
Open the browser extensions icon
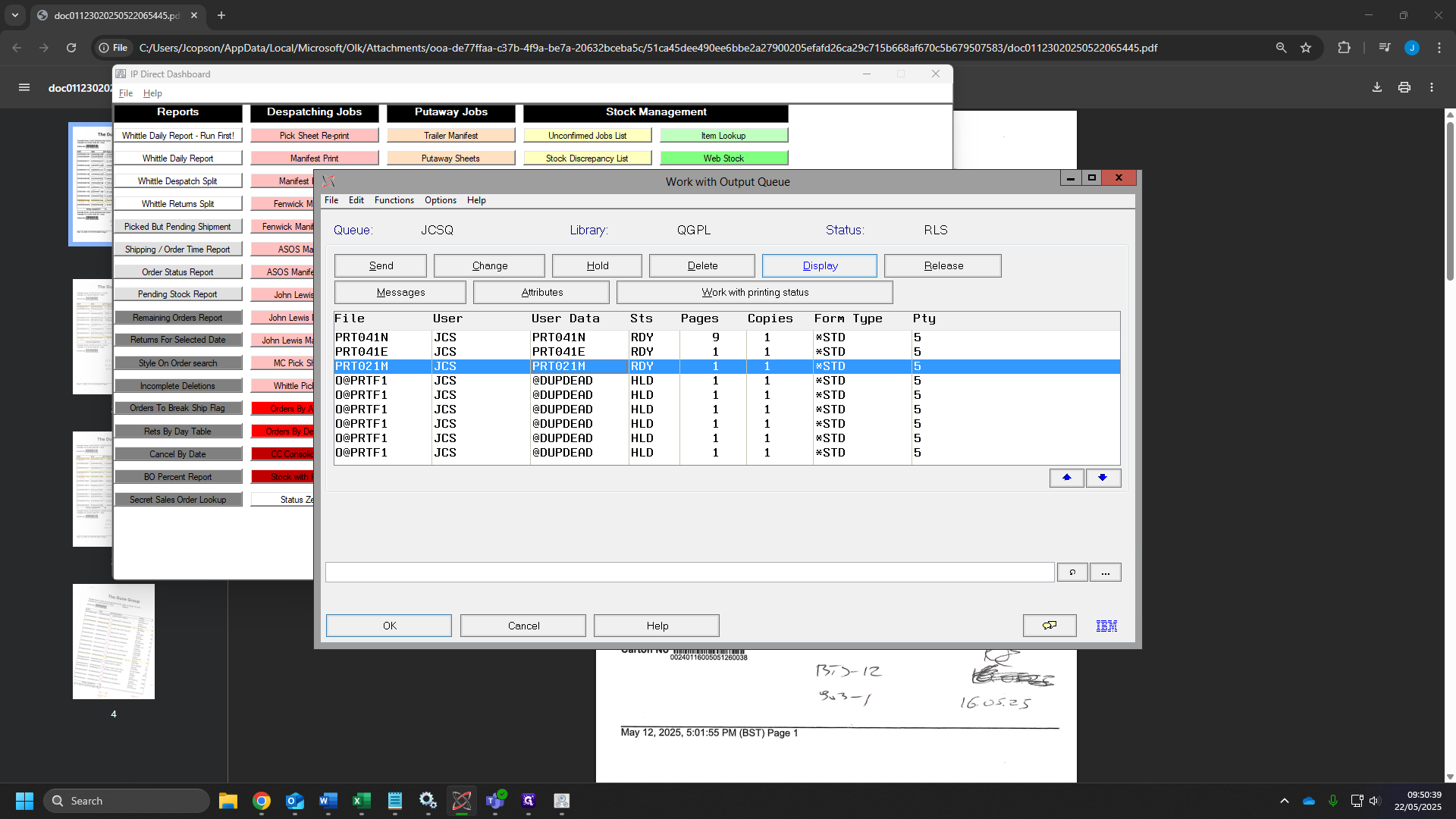click(1344, 48)
